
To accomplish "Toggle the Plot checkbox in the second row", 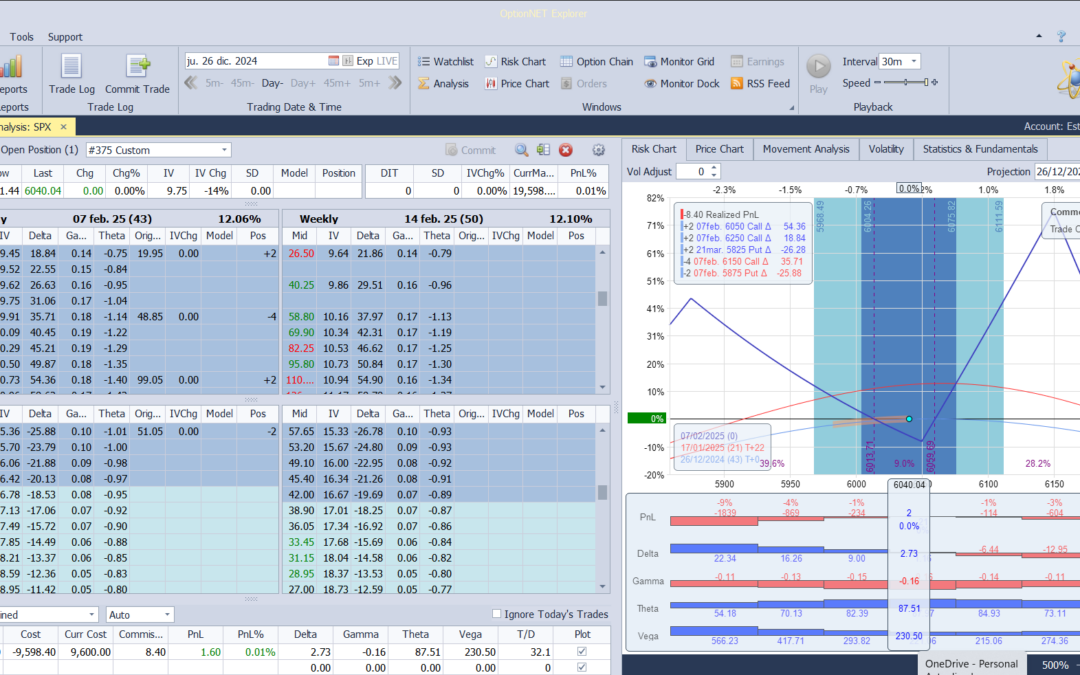I will (x=583, y=667).
